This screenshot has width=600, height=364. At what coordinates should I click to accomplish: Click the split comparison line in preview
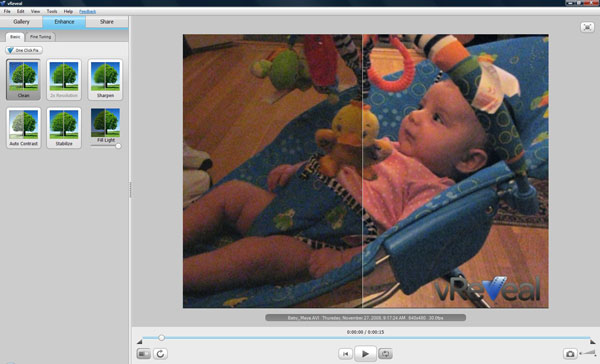[362, 171]
